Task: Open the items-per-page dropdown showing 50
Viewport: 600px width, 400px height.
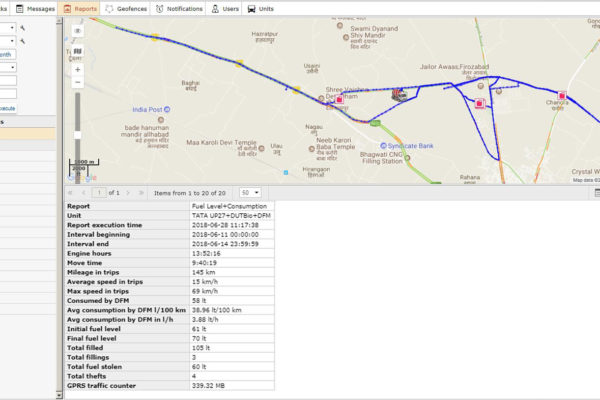Action: pyautogui.click(x=251, y=192)
